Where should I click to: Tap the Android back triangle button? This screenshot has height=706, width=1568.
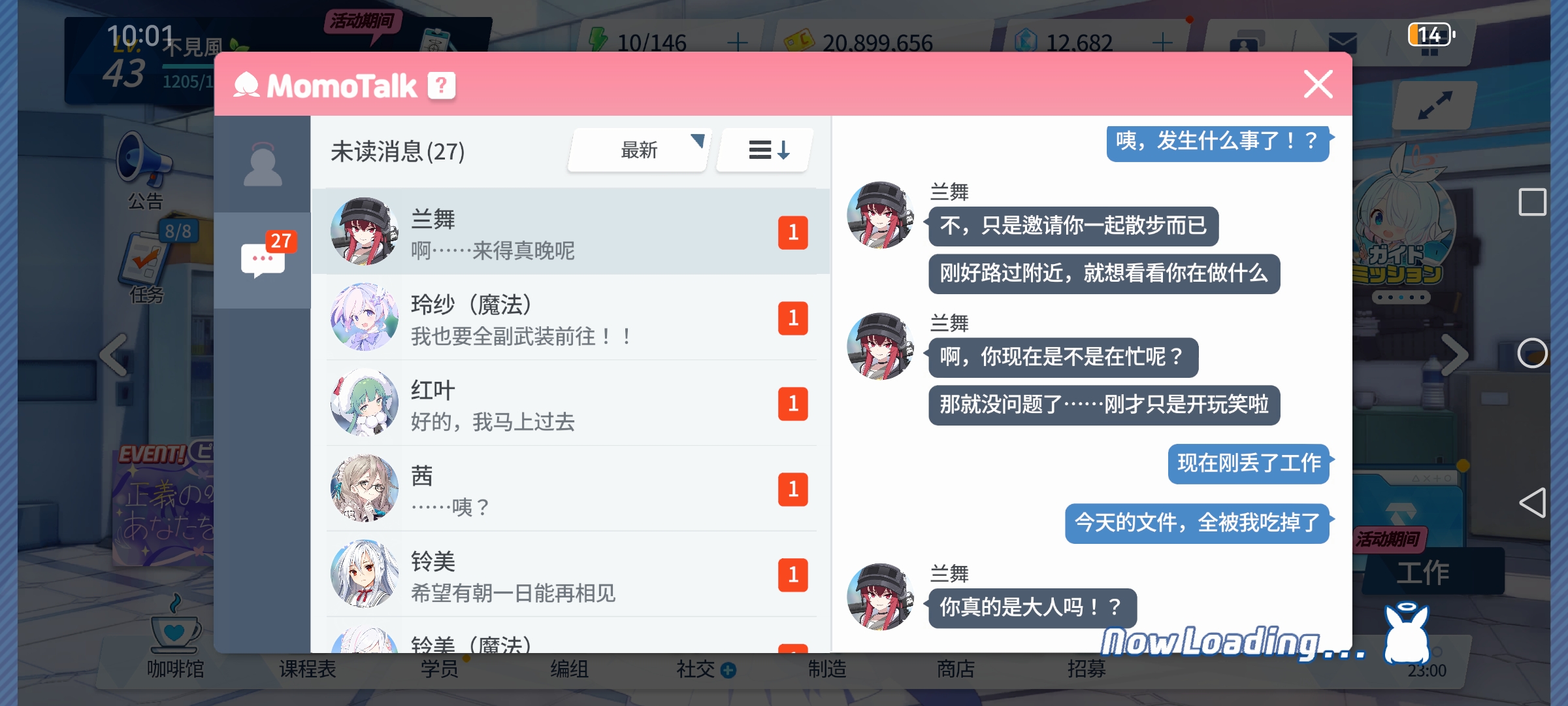coord(1532,503)
